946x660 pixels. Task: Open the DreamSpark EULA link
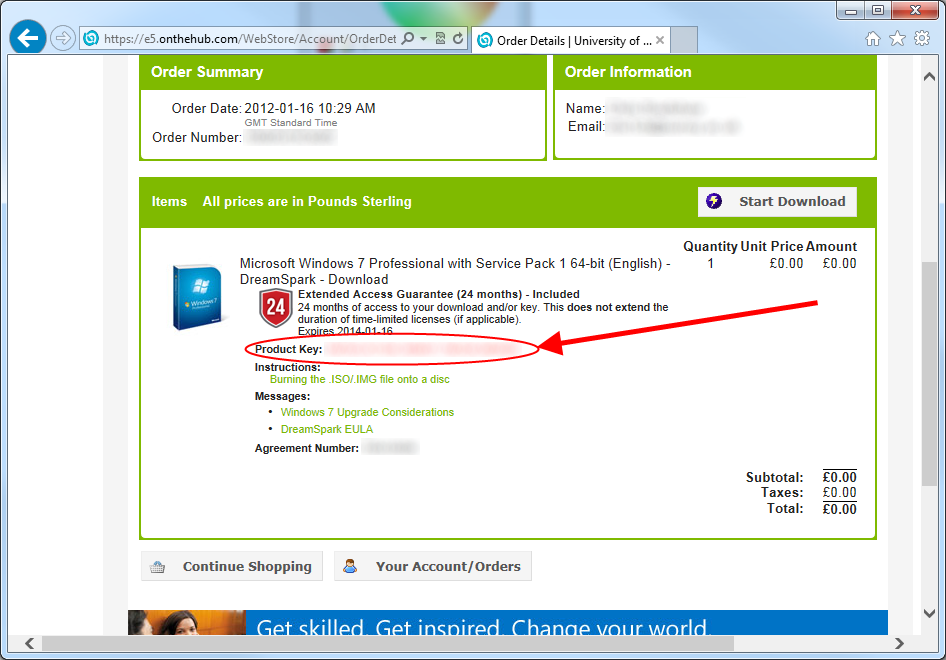point(327,429)
